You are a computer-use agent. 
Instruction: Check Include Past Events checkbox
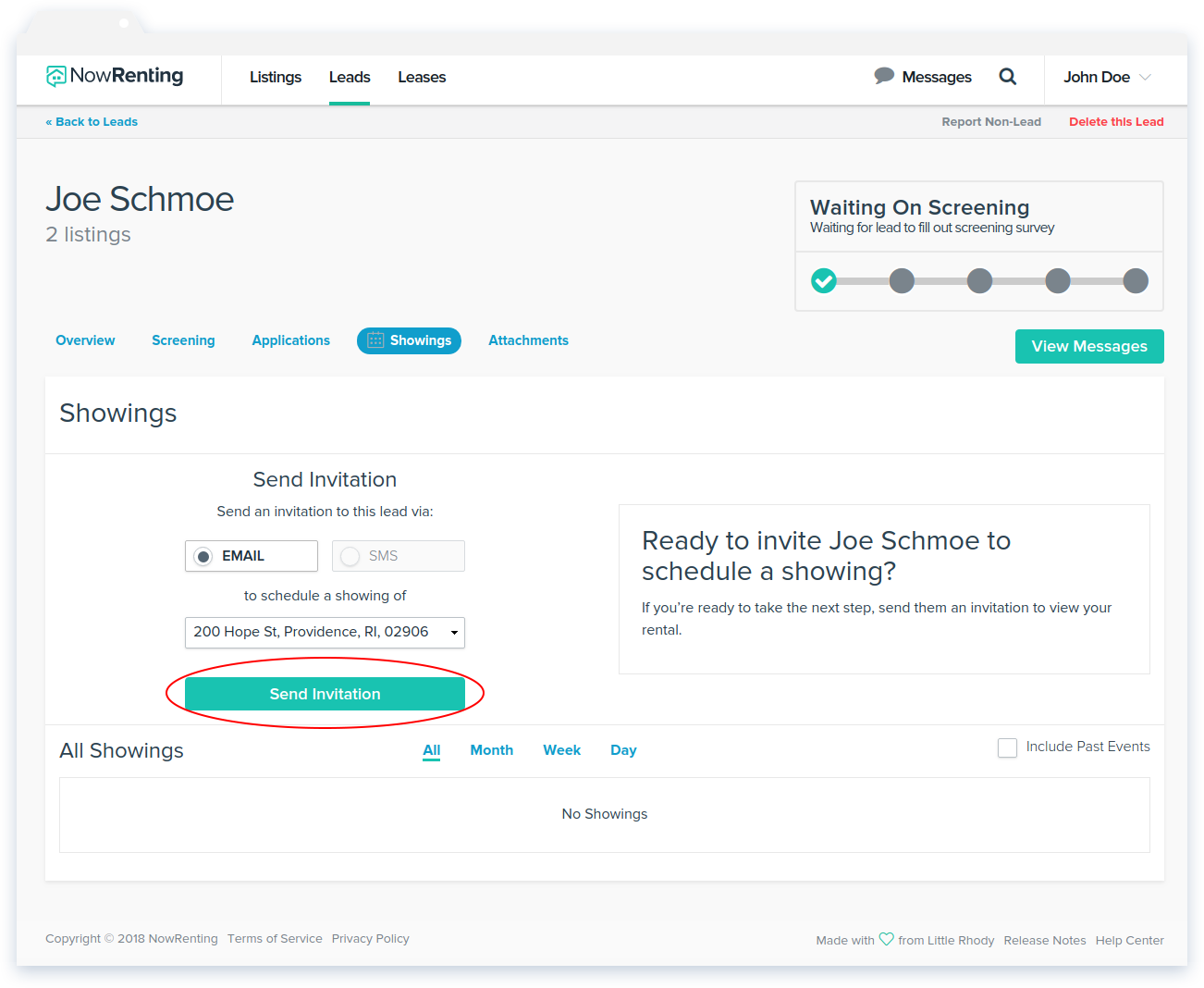point(1008,747)
